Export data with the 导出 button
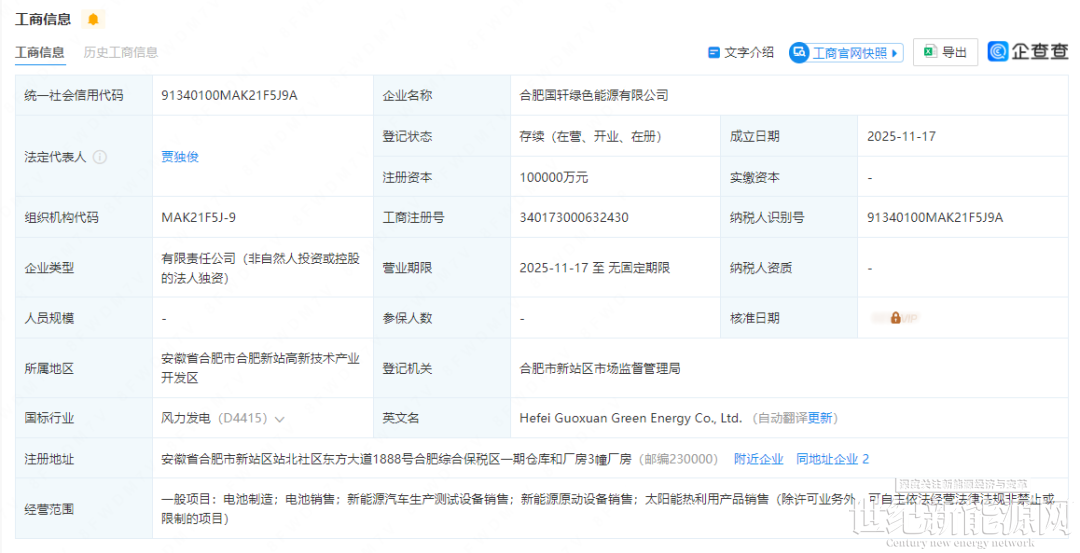The height and width of the screenshot is (553, 1080). pos(945,52)
